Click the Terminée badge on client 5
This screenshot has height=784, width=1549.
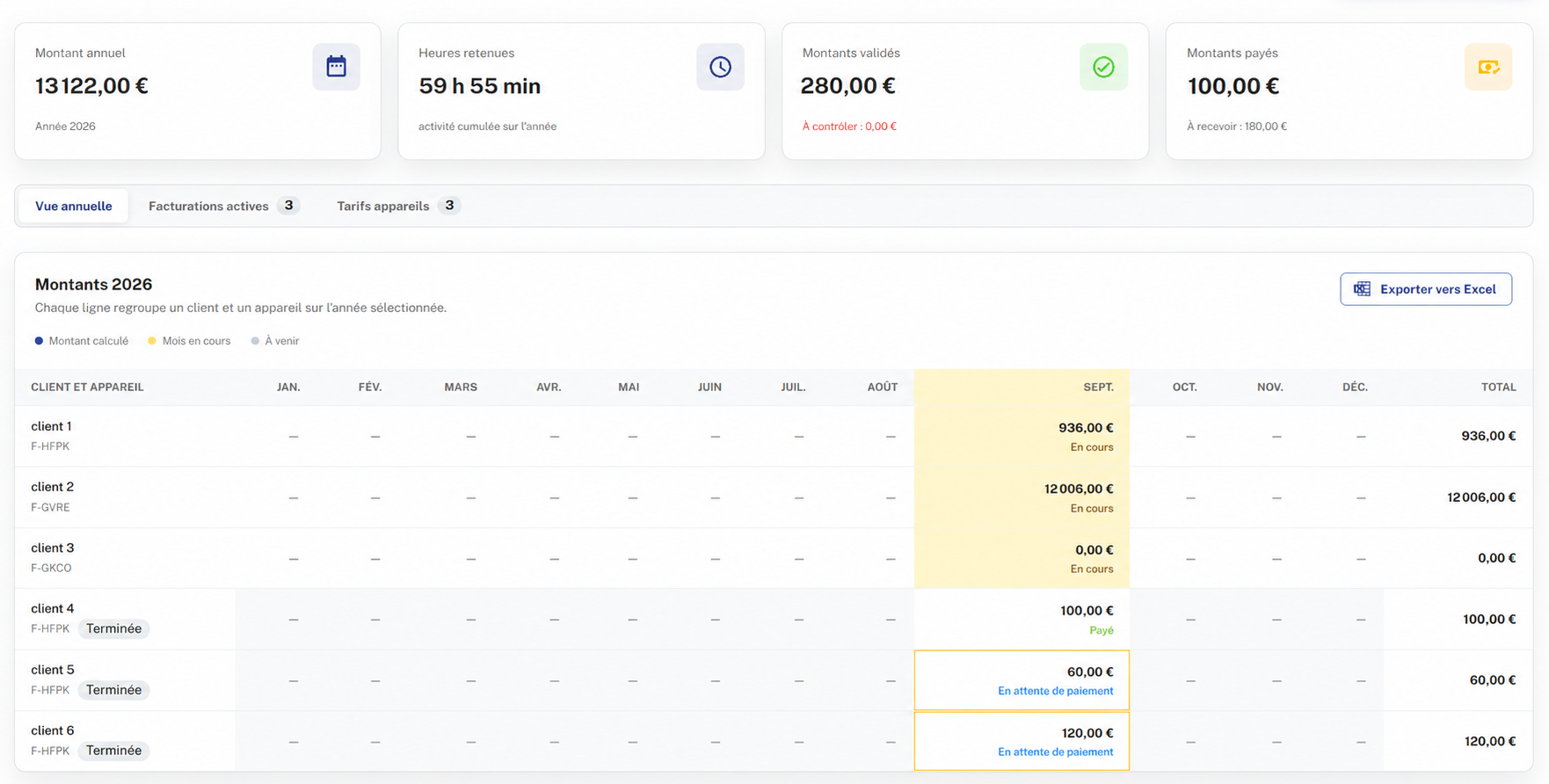(114, 690)
